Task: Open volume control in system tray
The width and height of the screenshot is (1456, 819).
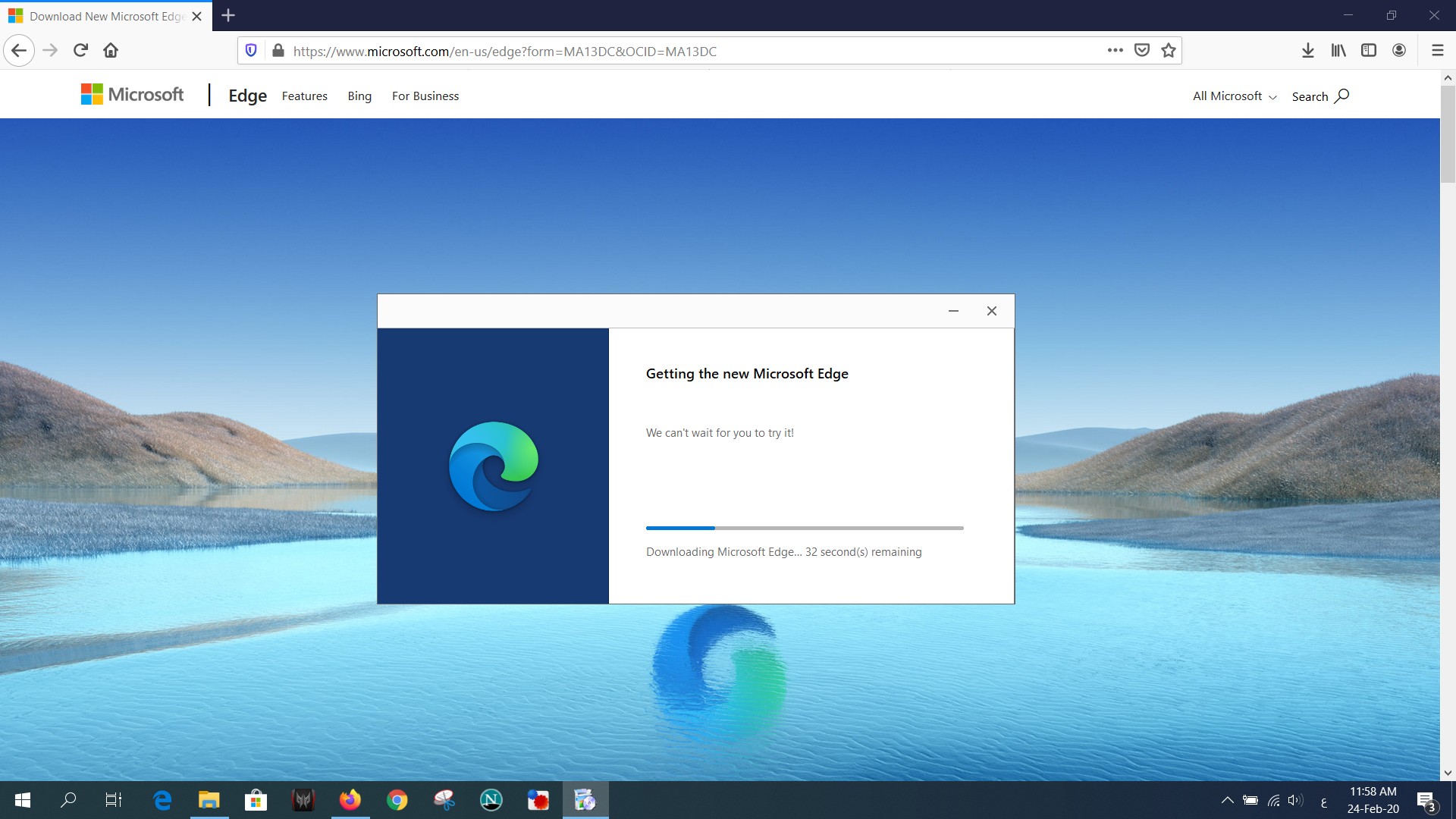Action: (x=1296, y=800)
